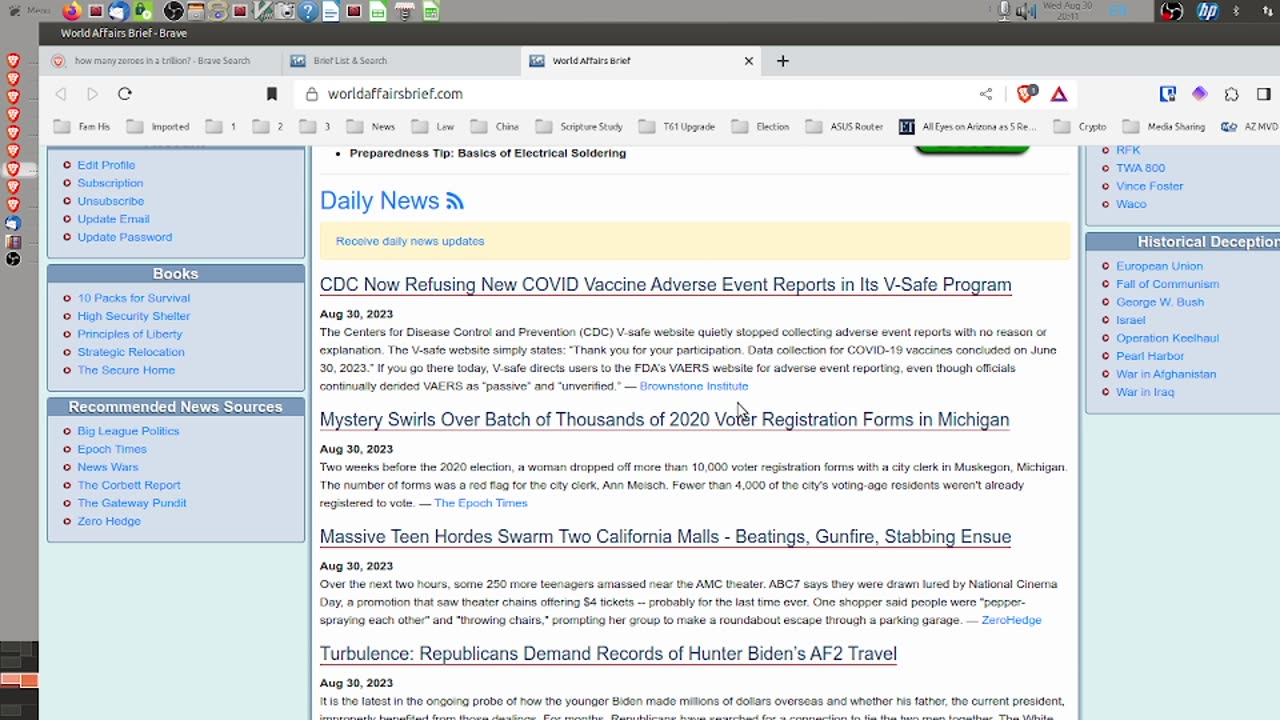Open the News bookmarks folder
The image size is (1280, 720).
372,127
